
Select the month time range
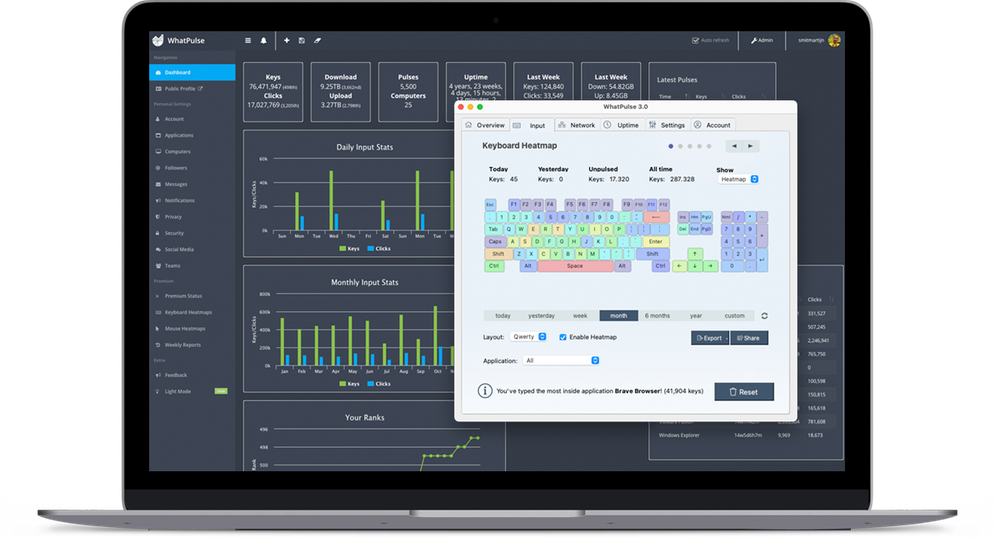coord(619,316)
